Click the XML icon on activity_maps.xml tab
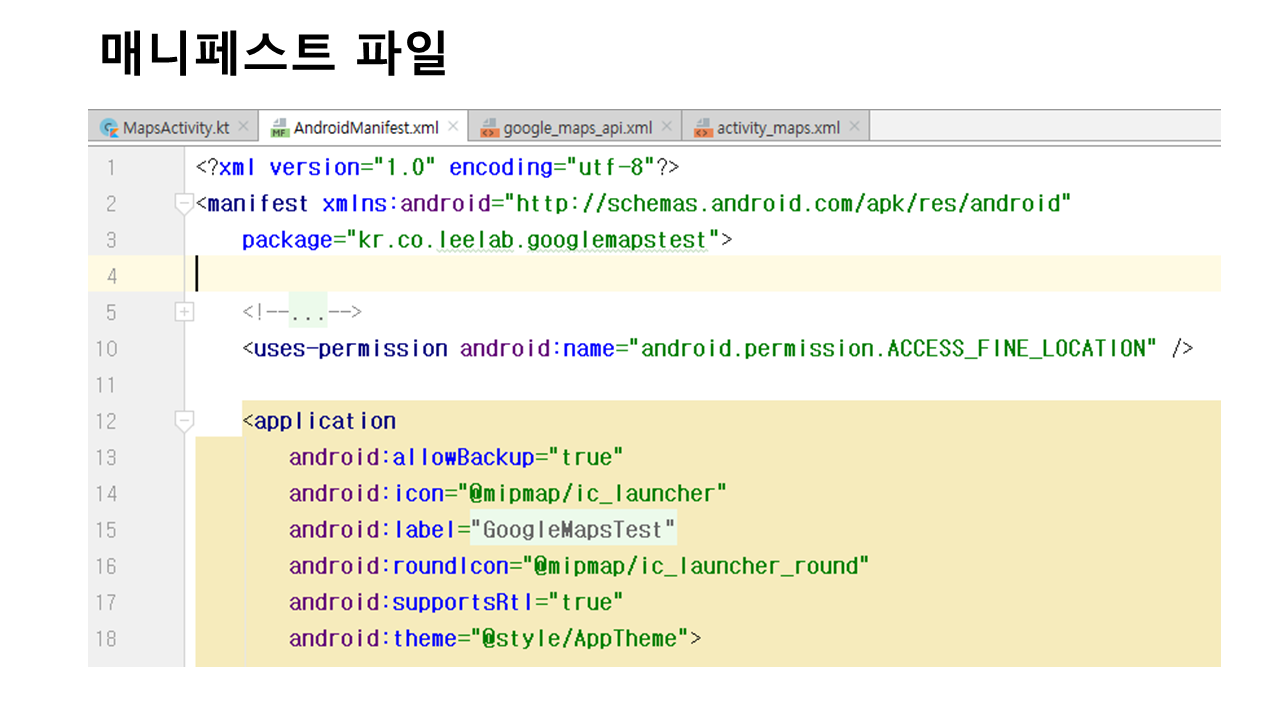This screenshot has height=720, width=1280. [703, 128]
